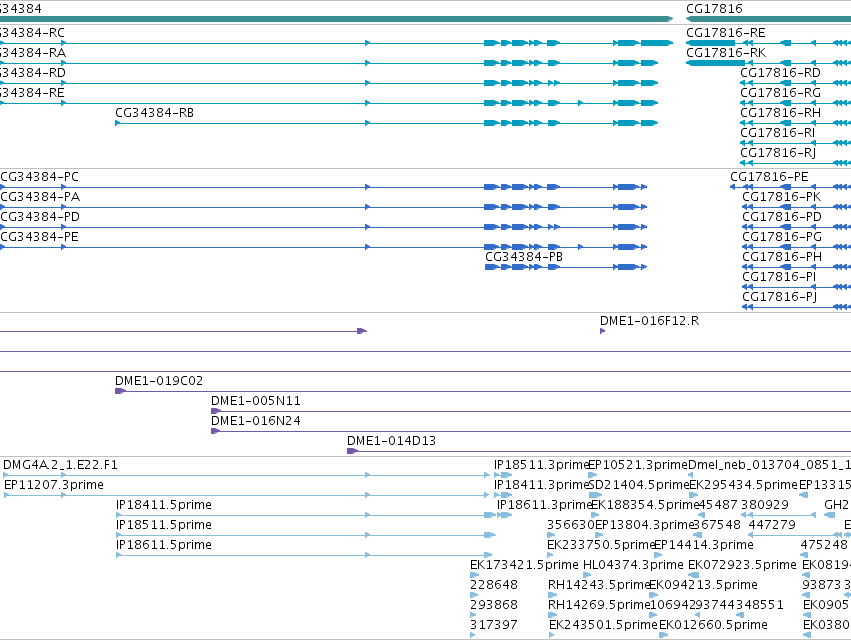
Task: Select protein label CG34384-PD
Action: pyautogui.click(x=40, y=217)
